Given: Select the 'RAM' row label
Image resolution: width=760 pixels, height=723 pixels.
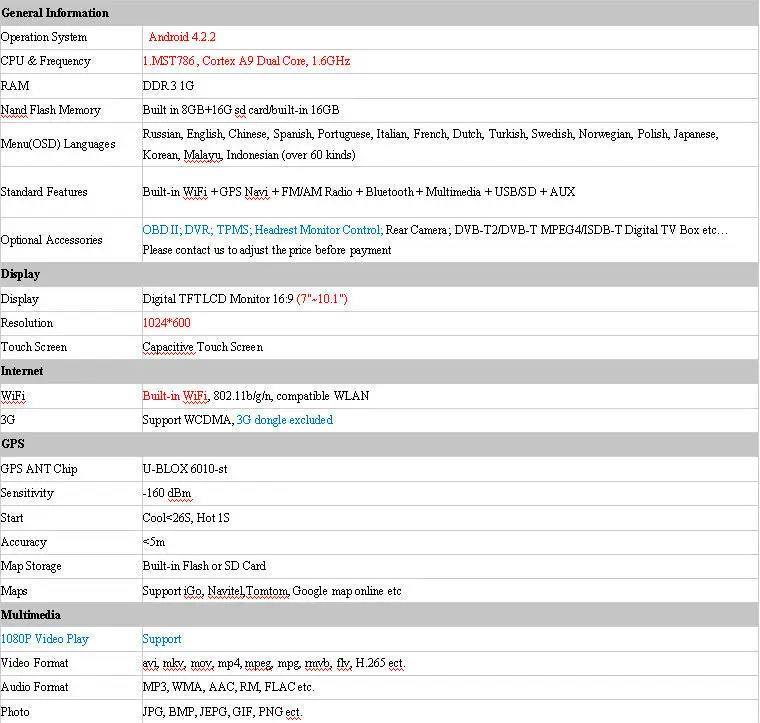Looking at the screenshot, I should pos(15,86).
